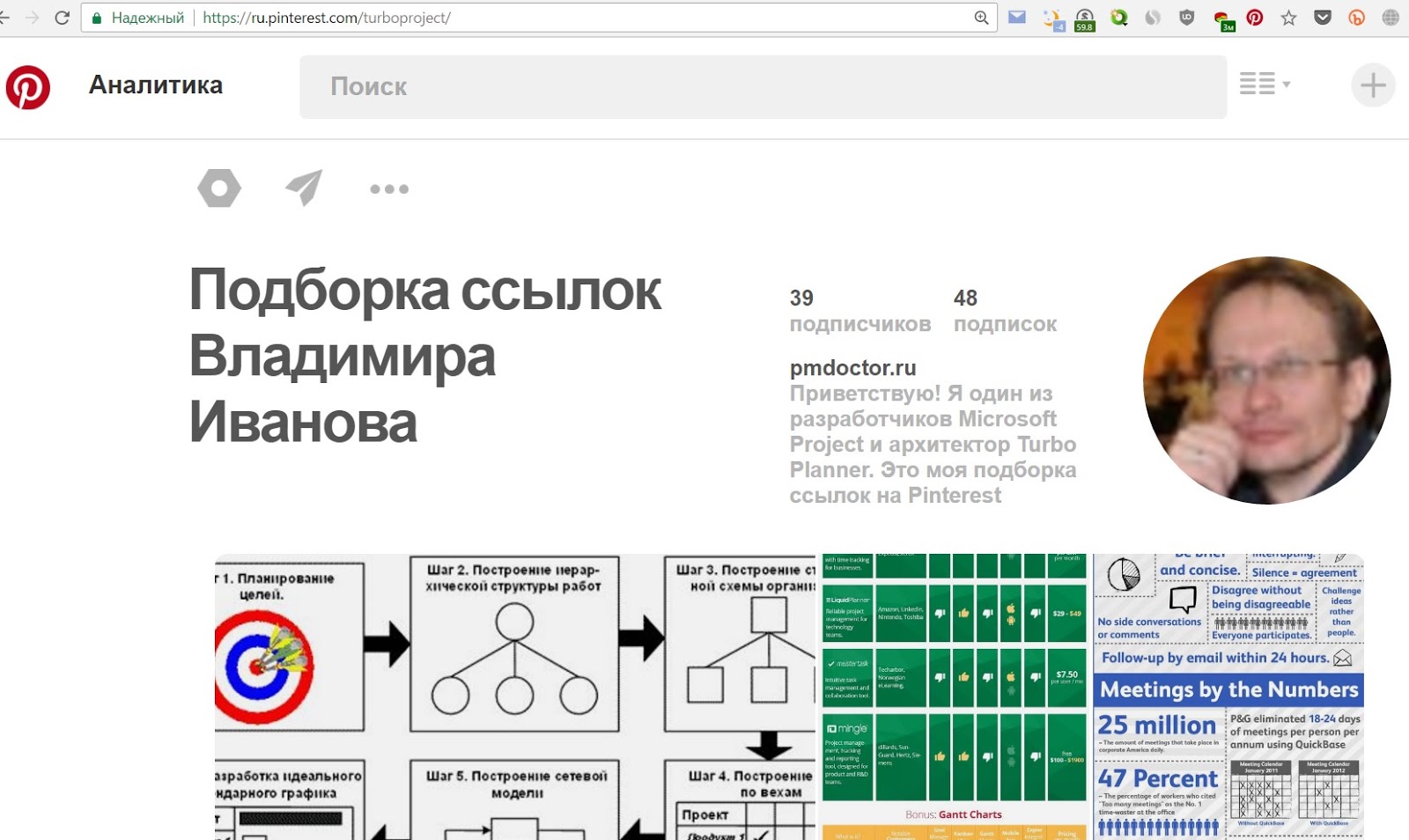Click the zoom magnifier in the address bar
1409x840 pixels.
tap(981, 18)
